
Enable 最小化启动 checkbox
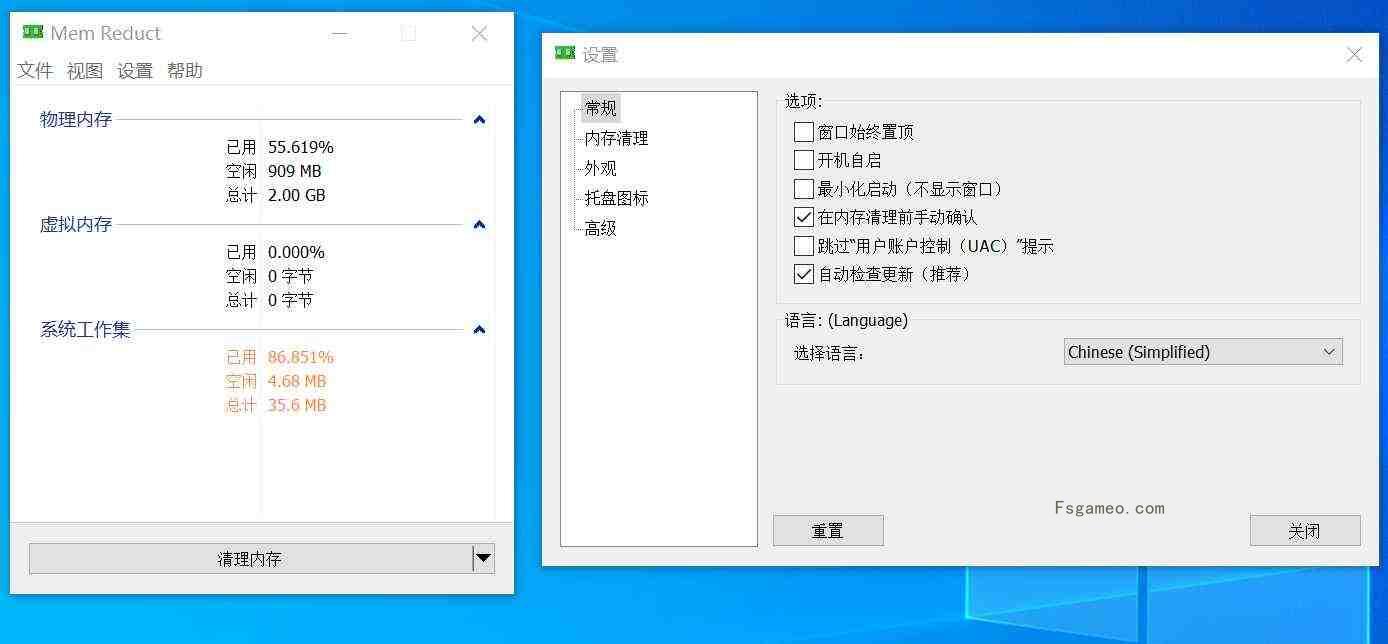[804, 189]
